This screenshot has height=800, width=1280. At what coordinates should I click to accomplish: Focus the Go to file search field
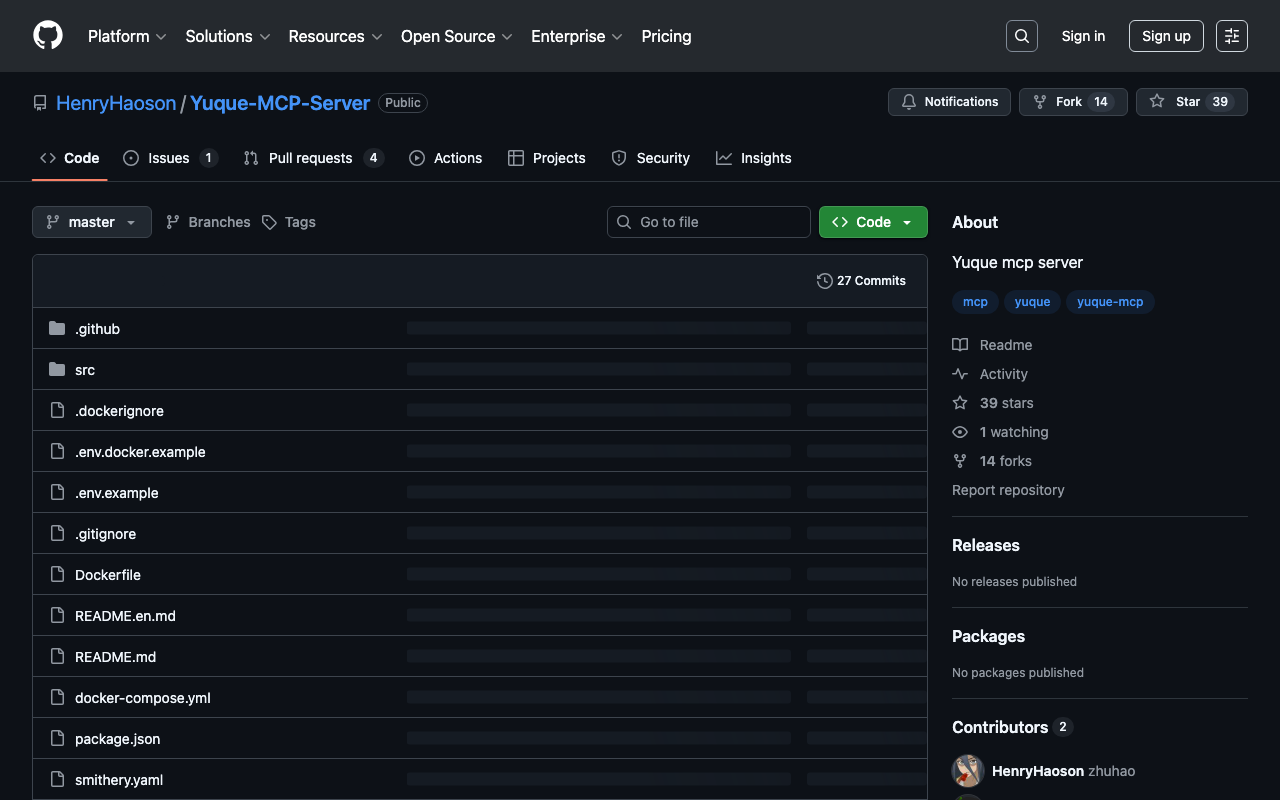click(x=709, y=222)
